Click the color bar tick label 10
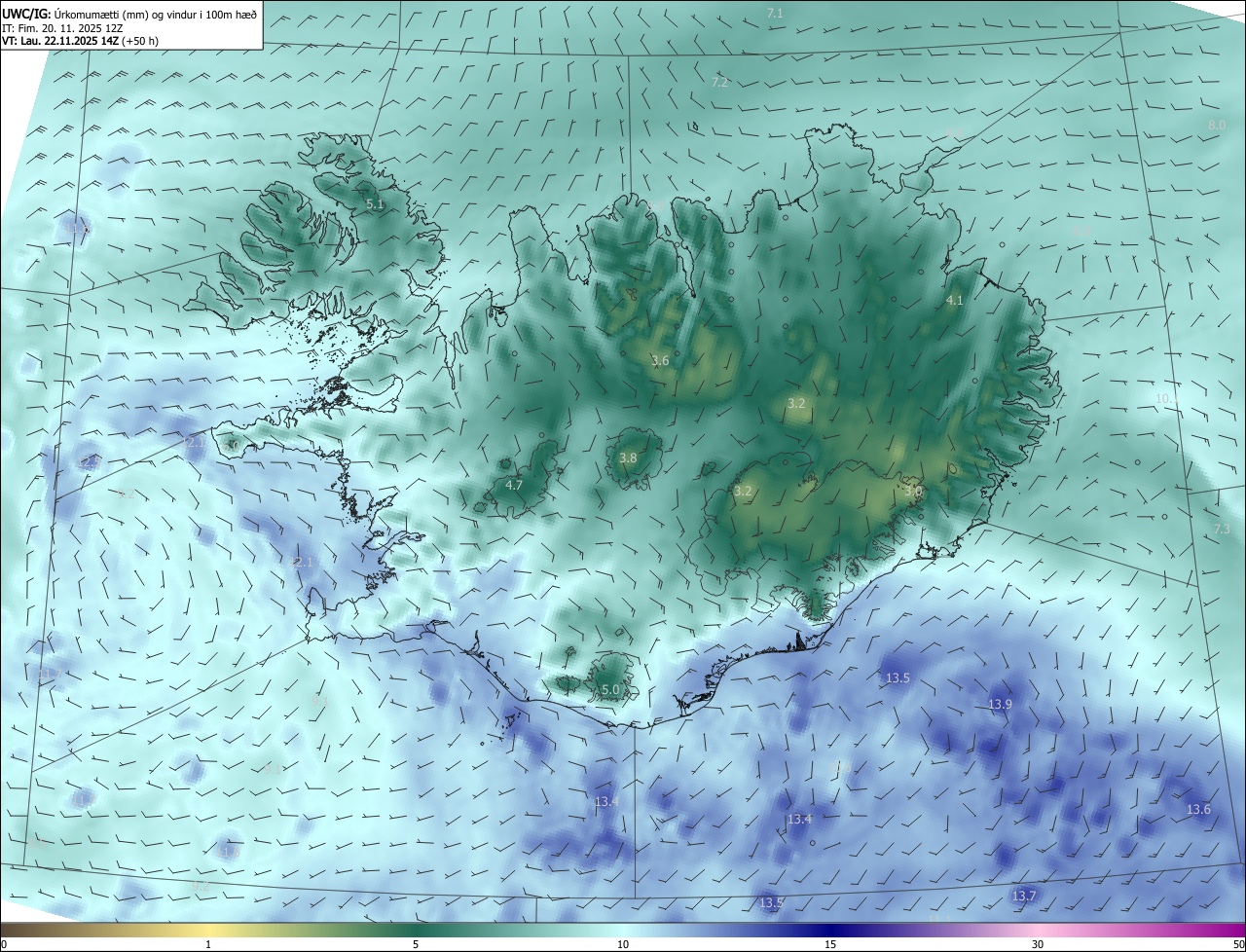 point(623,944)
